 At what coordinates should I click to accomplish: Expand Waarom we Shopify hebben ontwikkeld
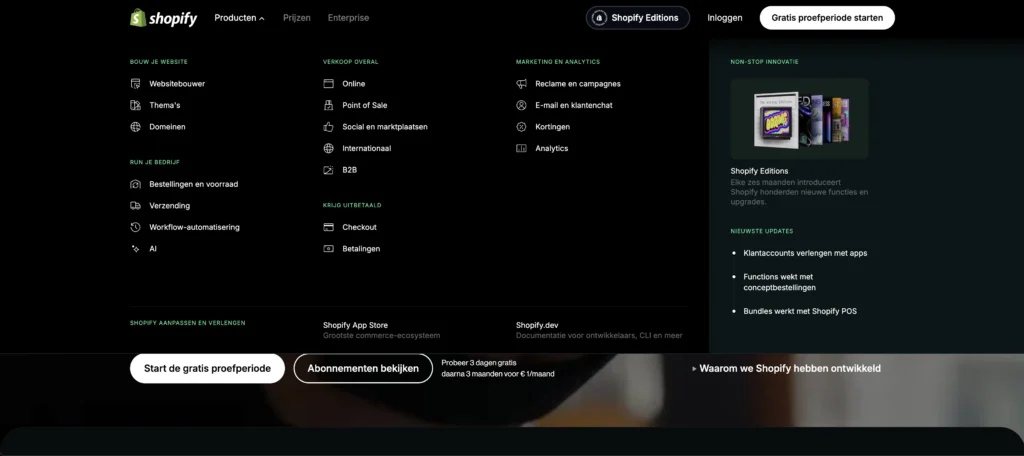[x=786, y=368]
